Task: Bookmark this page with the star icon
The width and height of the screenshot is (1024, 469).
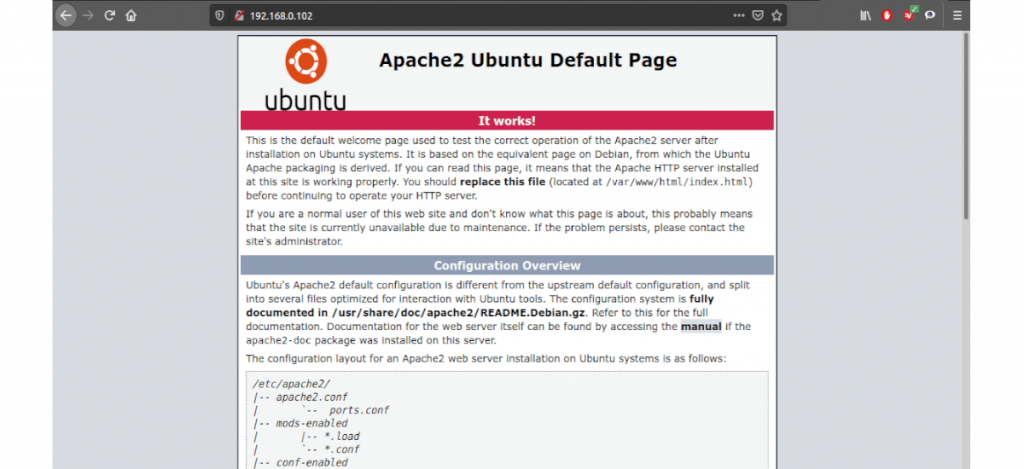Action: point(776,15)
